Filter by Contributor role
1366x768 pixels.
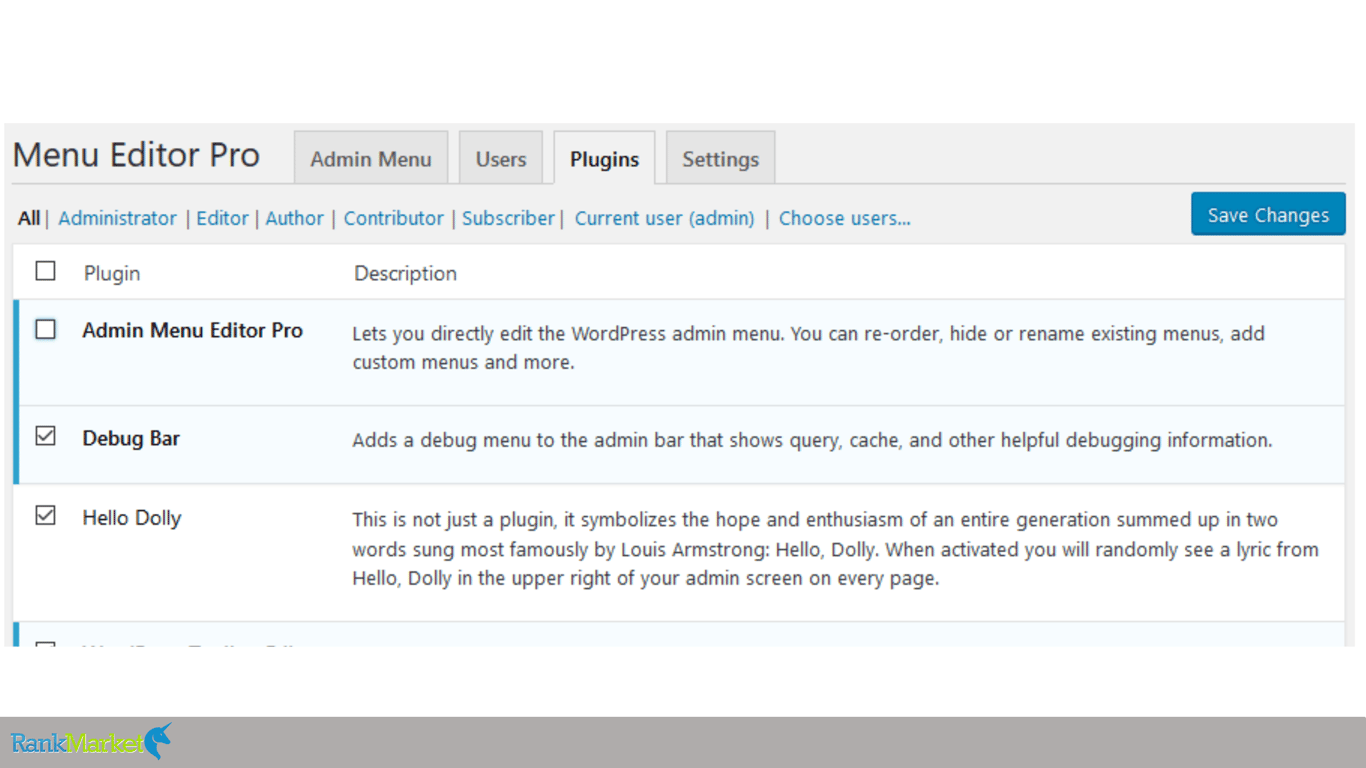click(394, 218)
